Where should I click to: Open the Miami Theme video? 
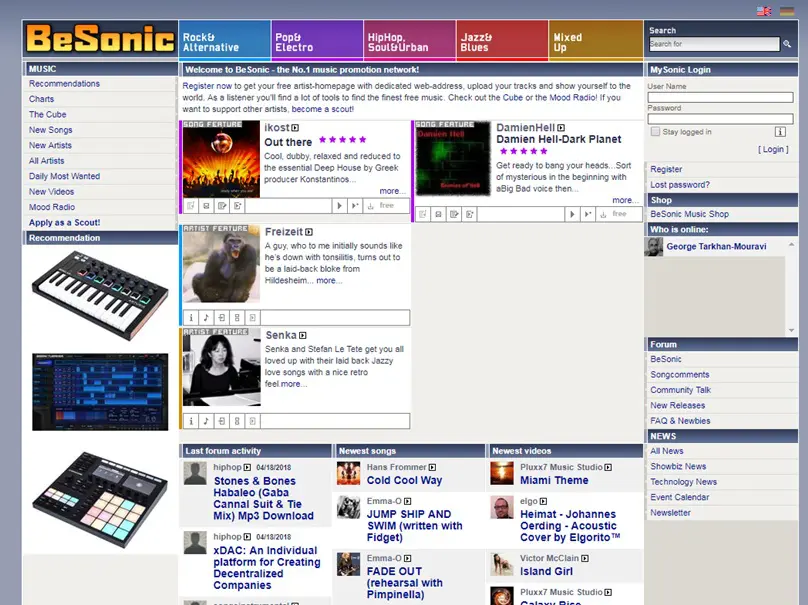coord(554,480)
